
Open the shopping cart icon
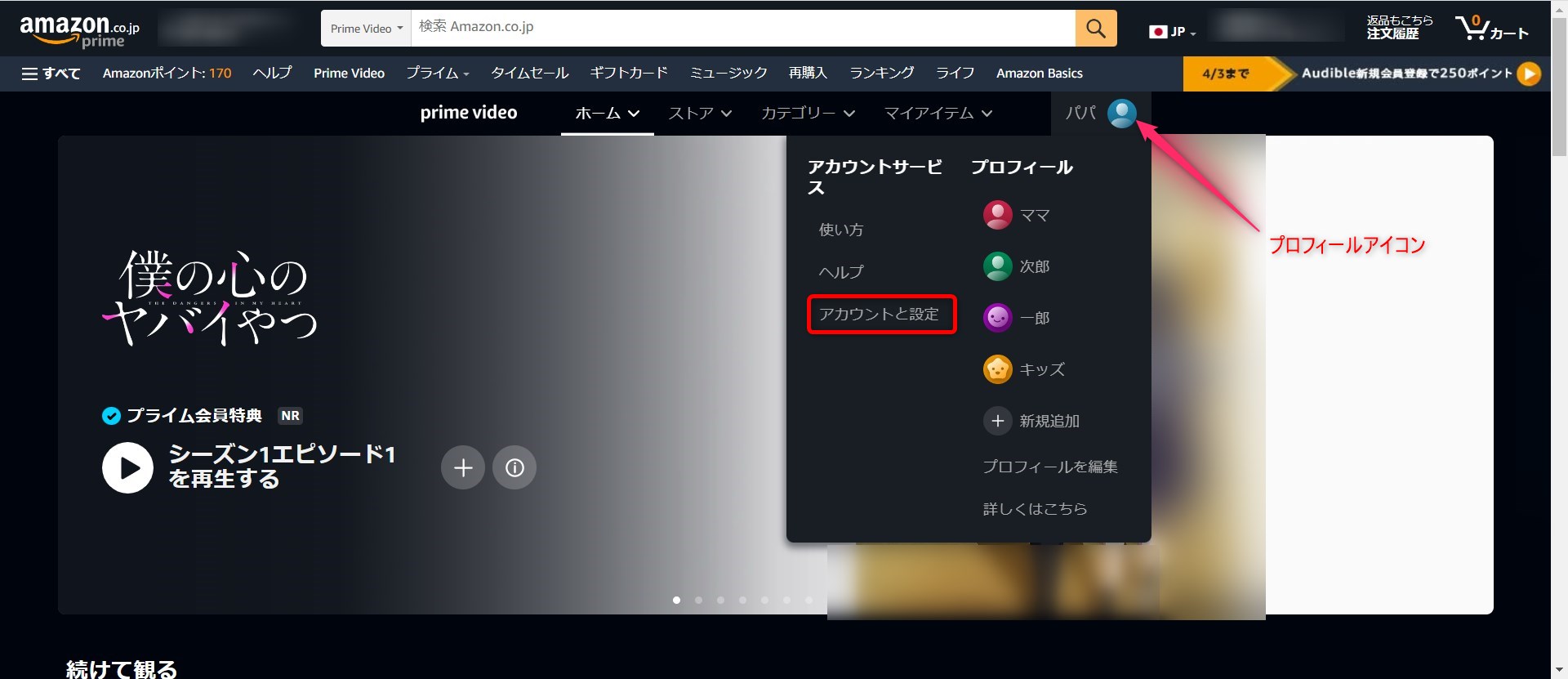click(1491, 28)
